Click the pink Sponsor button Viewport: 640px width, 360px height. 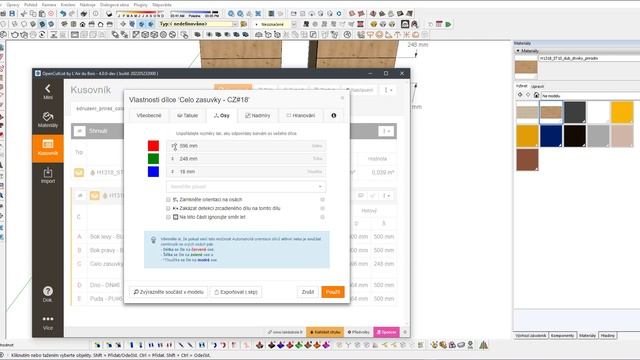coord(386,332)
